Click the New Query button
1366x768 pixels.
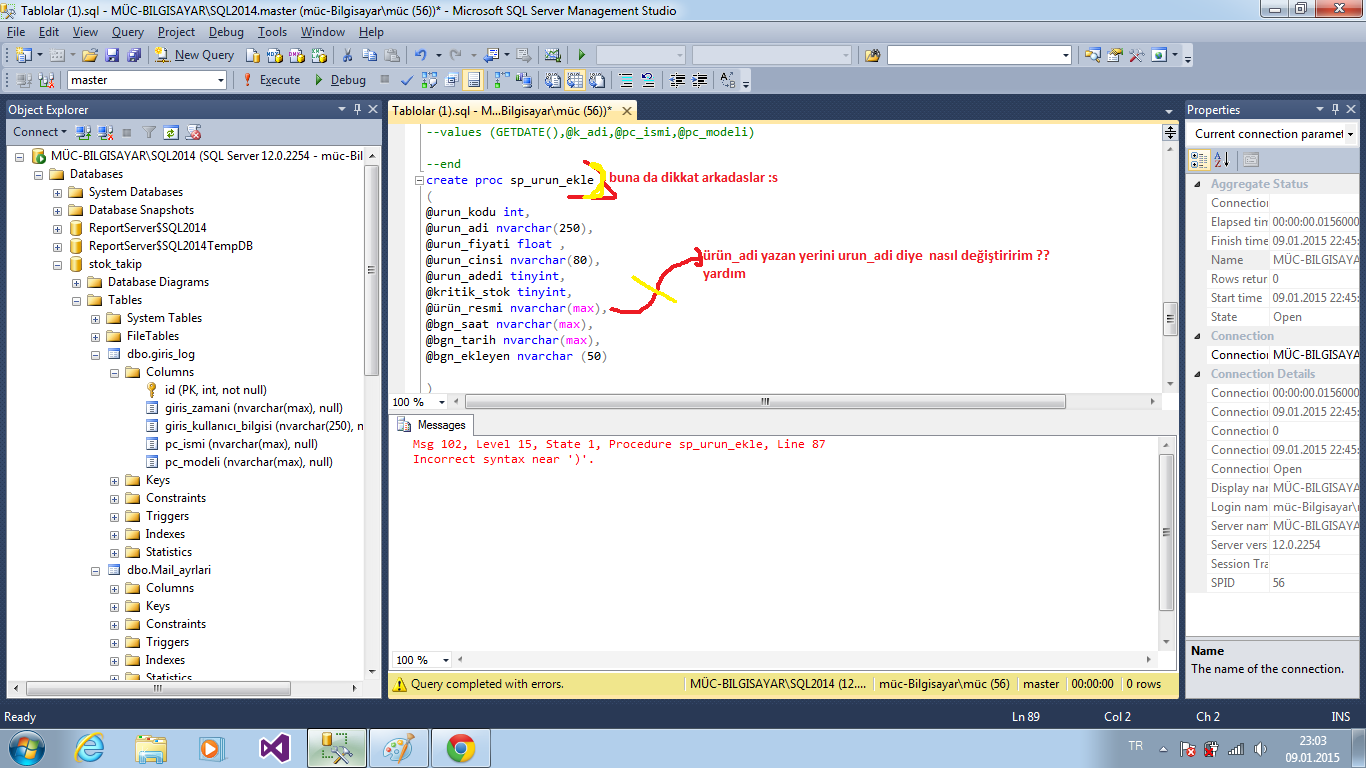point(194,55)
